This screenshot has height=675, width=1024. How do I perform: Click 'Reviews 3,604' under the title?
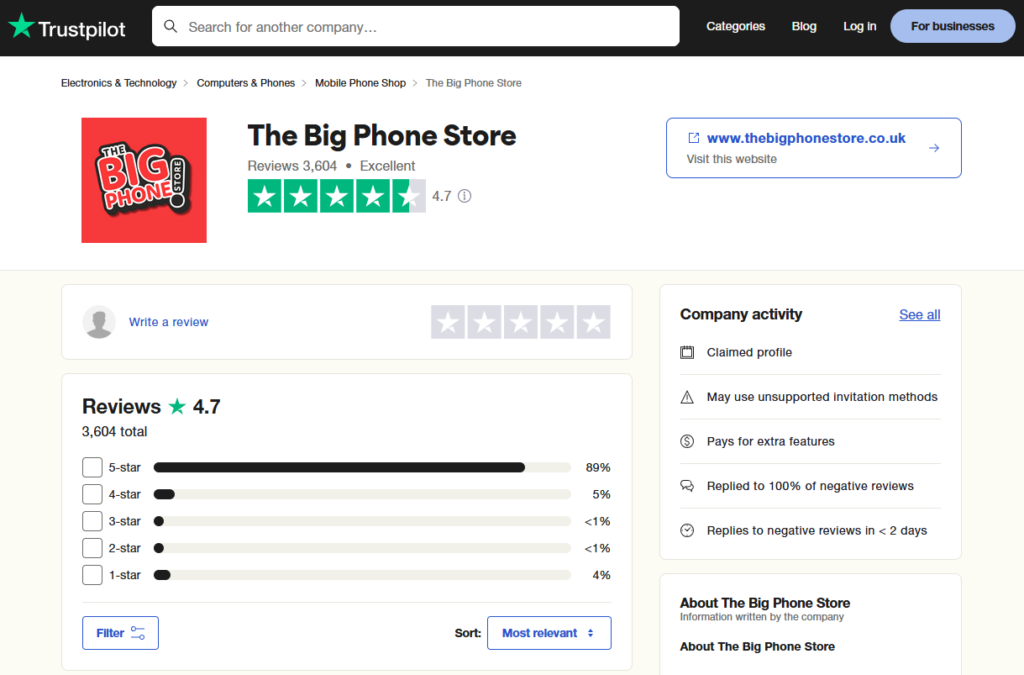pyautogui.click(x=292, y=166)
